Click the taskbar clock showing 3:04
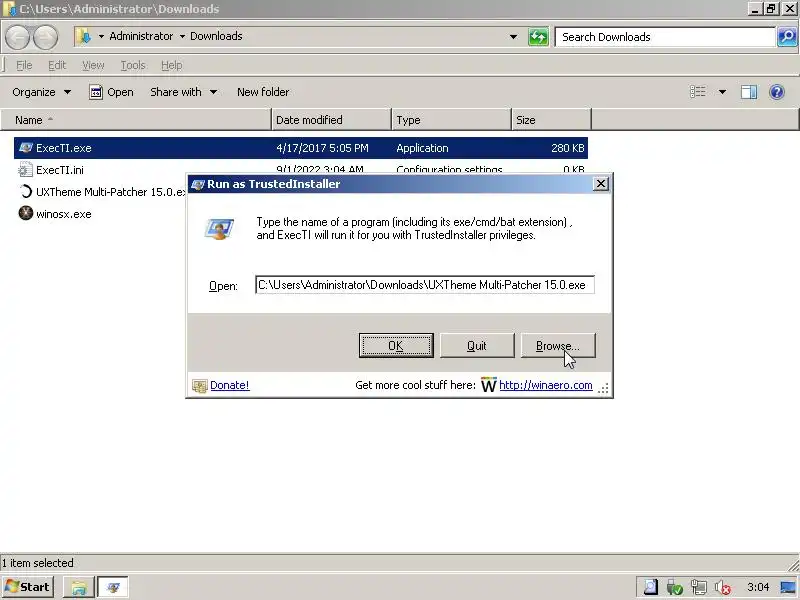Image resolution: width=800 pixels, height=600 pixels. click(758, 587)
